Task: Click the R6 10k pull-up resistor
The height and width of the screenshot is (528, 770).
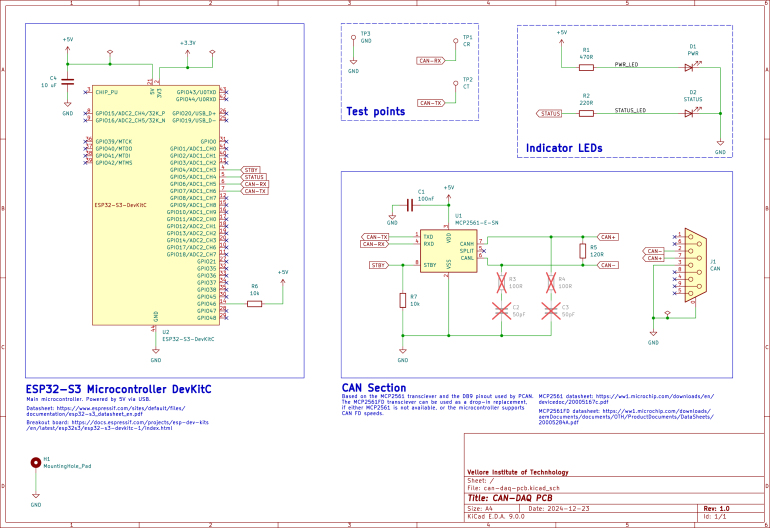Action: (254, 304)
